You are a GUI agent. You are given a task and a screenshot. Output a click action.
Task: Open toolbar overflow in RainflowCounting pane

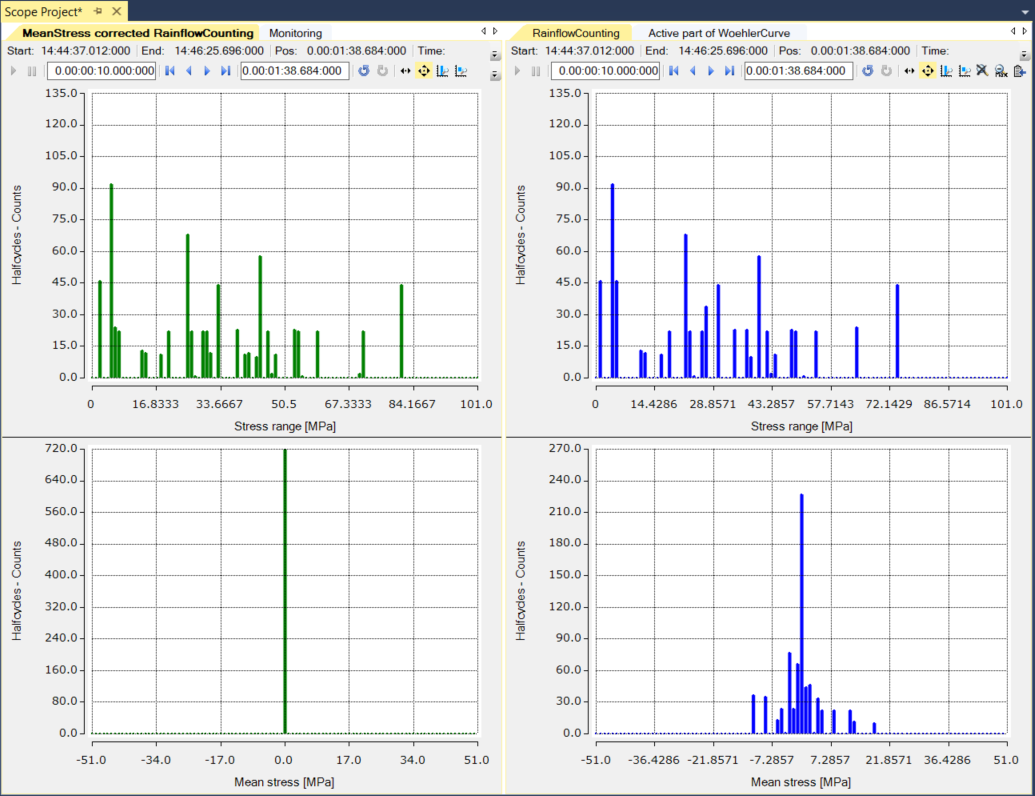(x=1024, y=55)
